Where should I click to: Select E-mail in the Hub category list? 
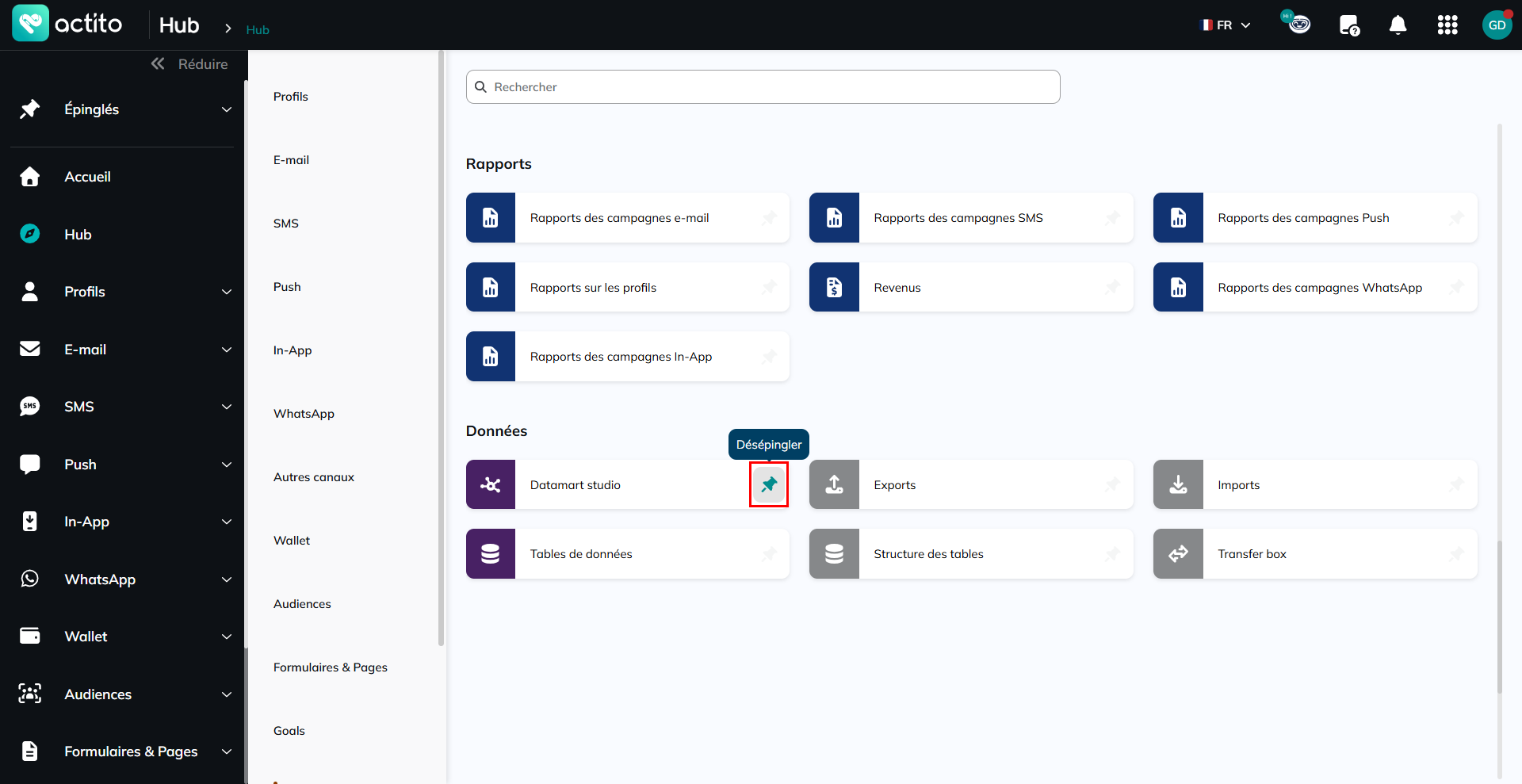click(291, 160)
